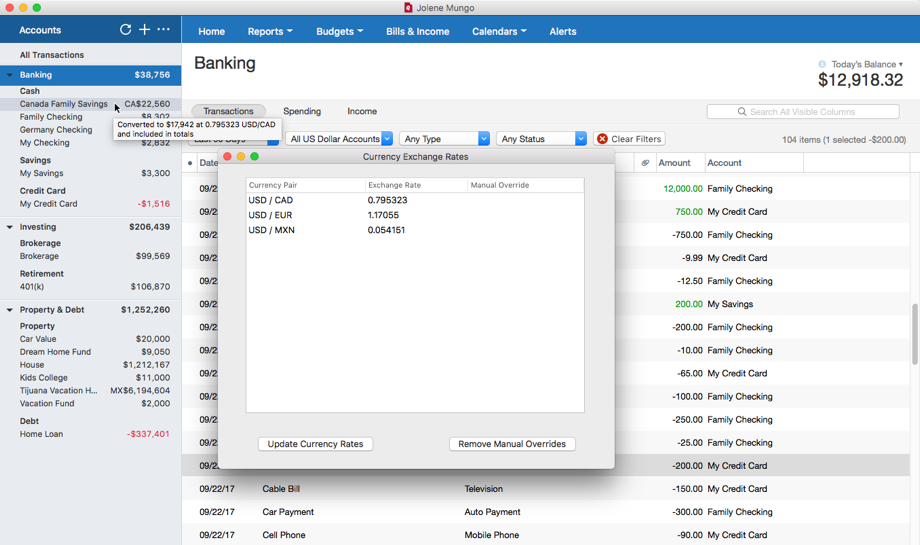Select the Brokerage account worth $99,569
Viewport: 920px width, 545px height.
click(90, 256)
